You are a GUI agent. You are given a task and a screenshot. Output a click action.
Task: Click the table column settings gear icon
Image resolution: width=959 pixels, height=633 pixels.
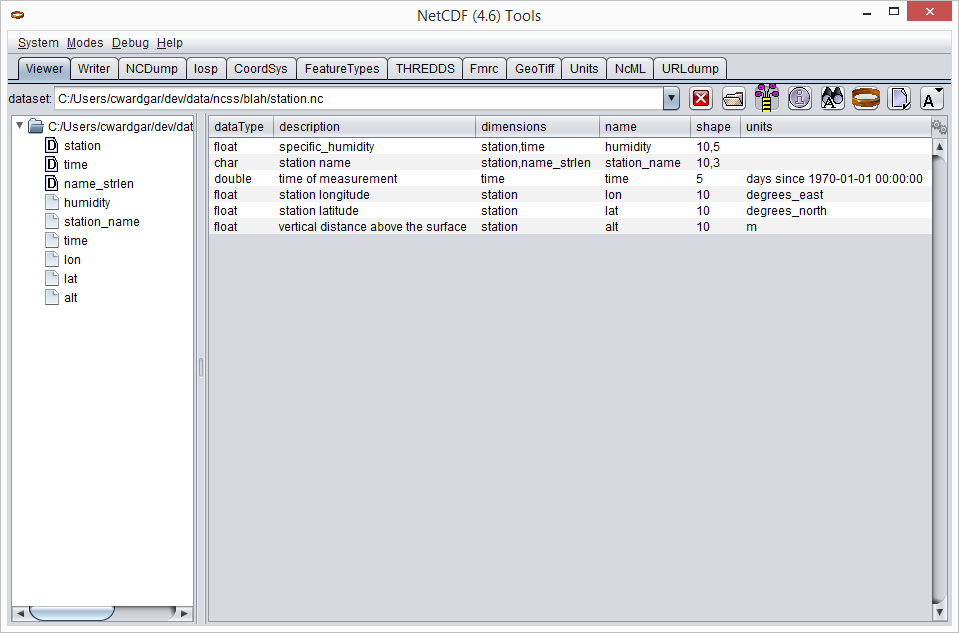[x=938, y=127]
